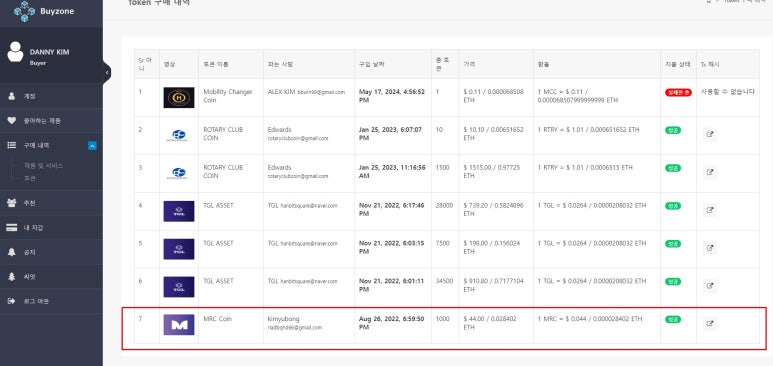The image size is (773, 366).
Task: Click date 'Aug 26, 2022, 6:59:50 PM'
Action: pyautogui.click(x=391, y=323)
